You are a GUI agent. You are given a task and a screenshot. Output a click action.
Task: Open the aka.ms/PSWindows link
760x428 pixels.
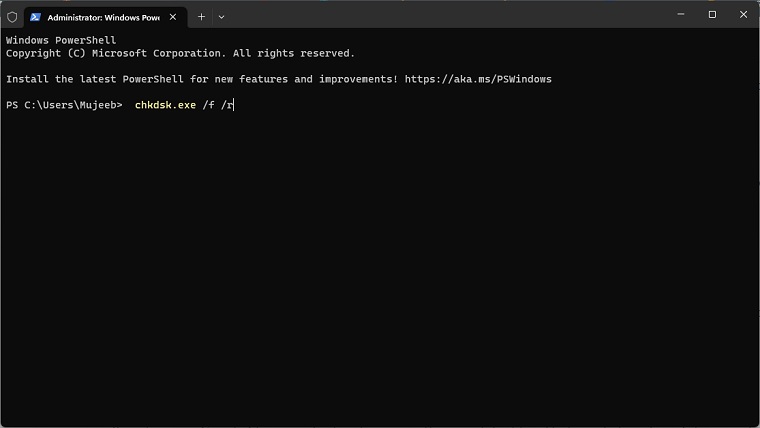click(x=478, y=79)
